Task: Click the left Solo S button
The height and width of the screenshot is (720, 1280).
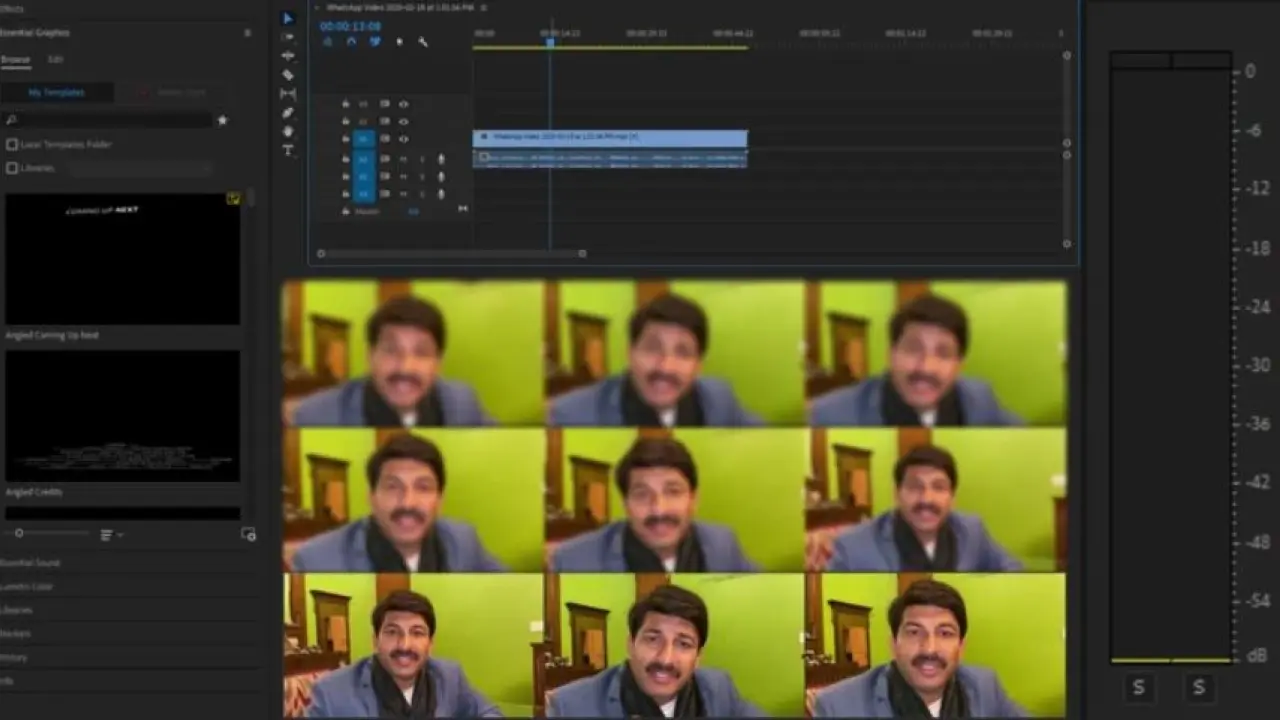Action: tap(1138, 687)
